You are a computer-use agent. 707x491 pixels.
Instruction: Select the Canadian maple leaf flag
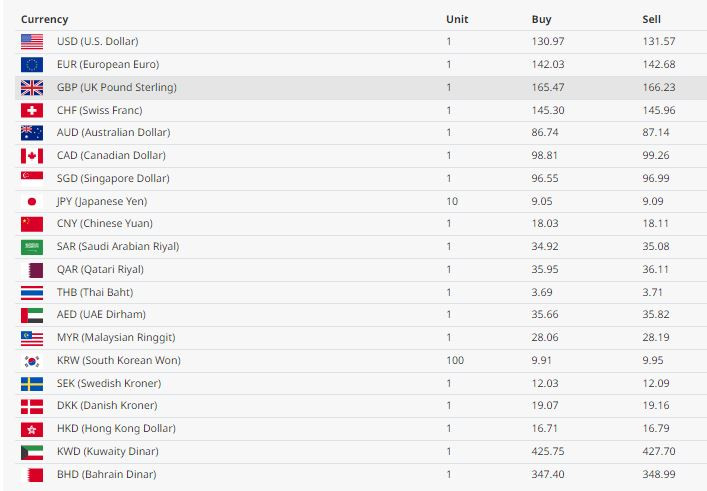coord(32,156)
